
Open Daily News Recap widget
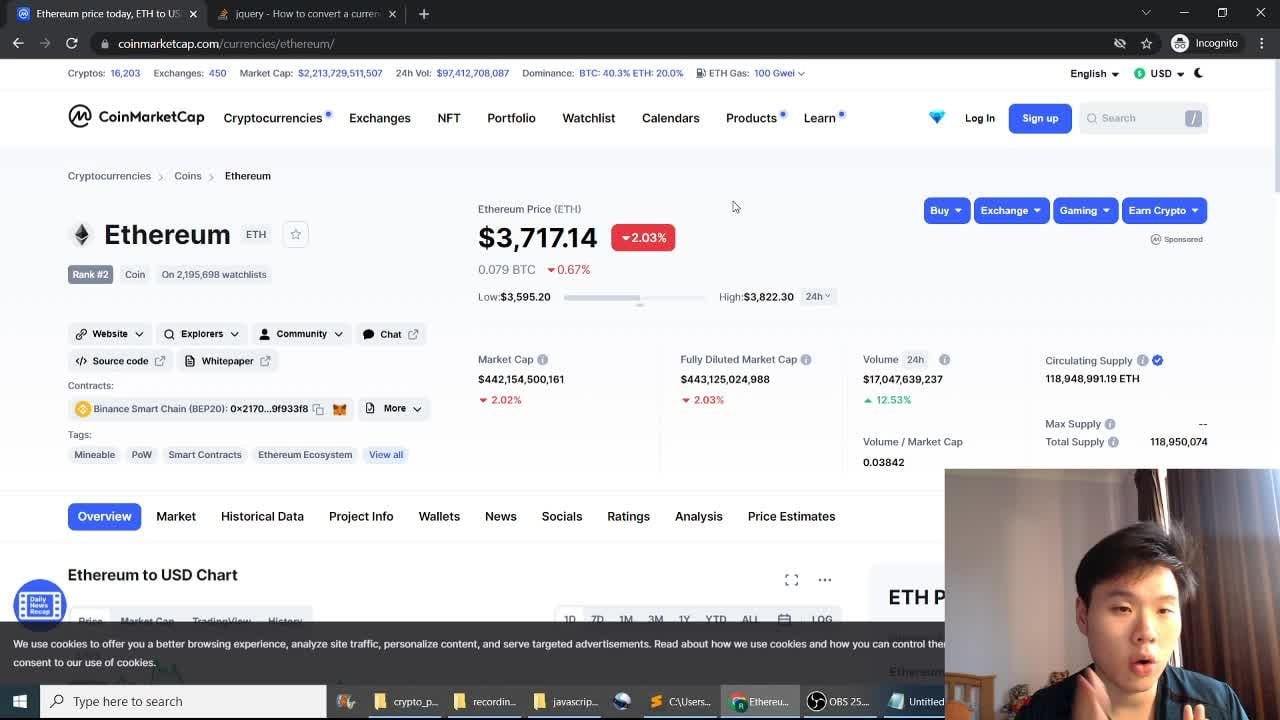tap(39, 604)
